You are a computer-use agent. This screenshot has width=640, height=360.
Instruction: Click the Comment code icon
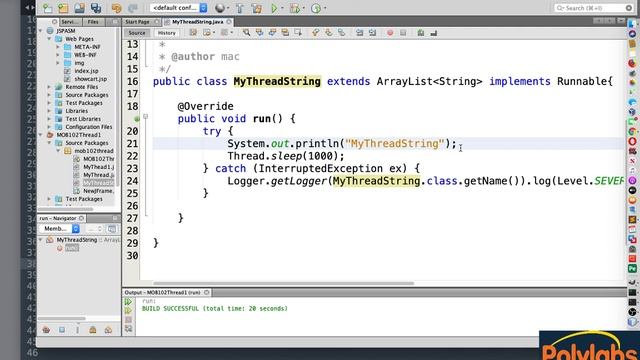click(421, 33)
